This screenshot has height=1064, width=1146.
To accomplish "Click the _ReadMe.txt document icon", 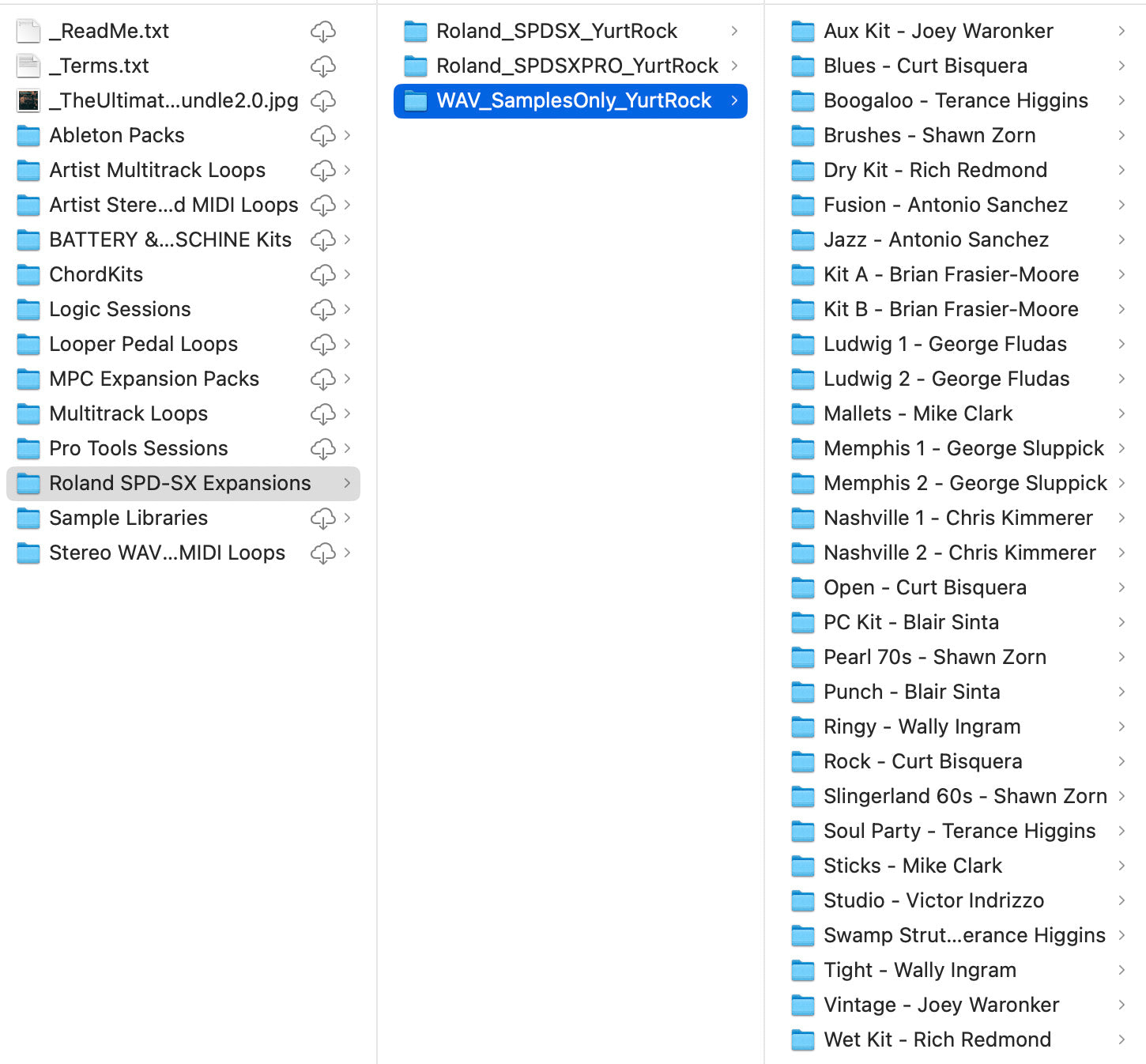I will (28, 31).
